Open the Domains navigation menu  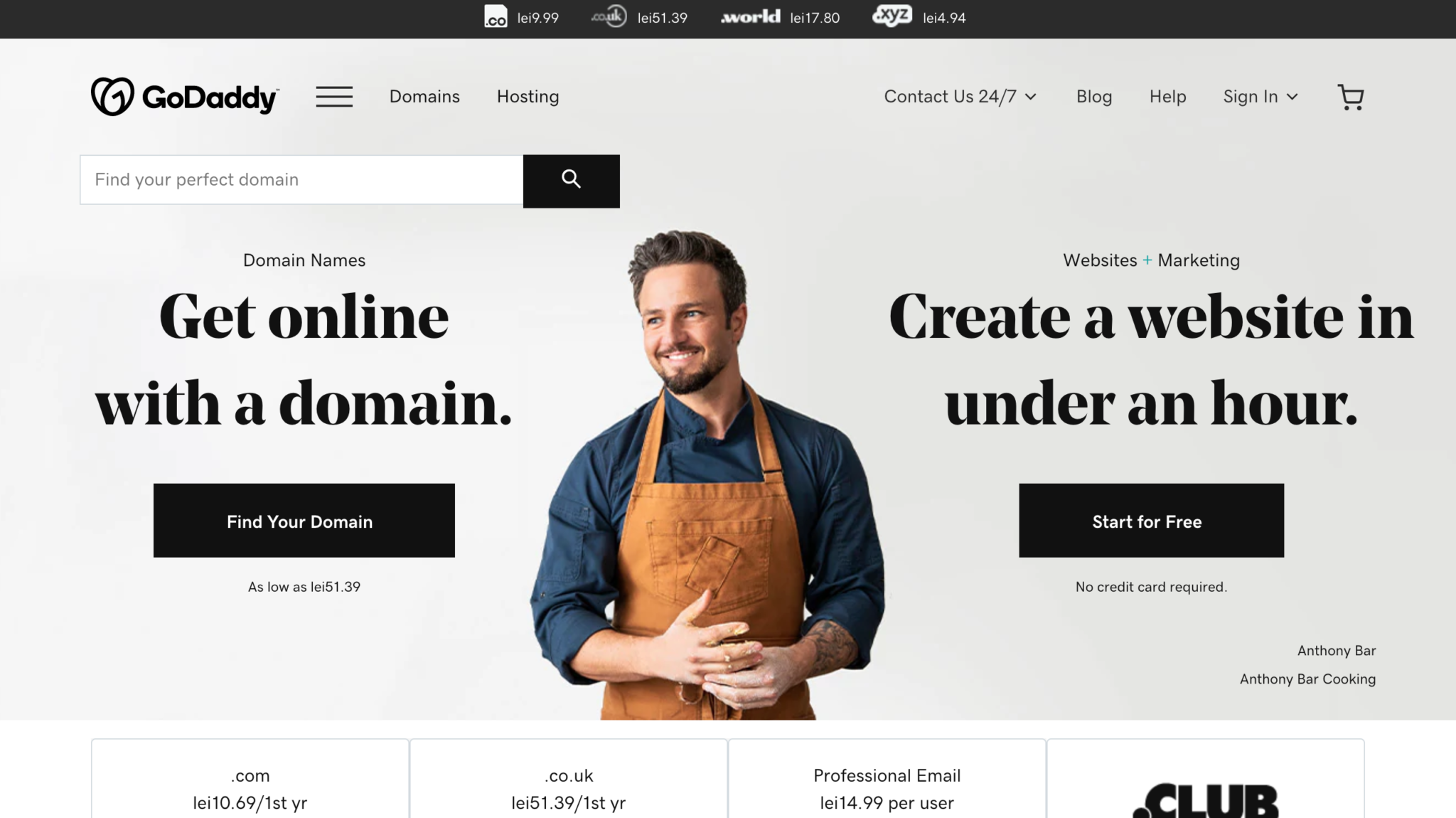click(424, 96)
